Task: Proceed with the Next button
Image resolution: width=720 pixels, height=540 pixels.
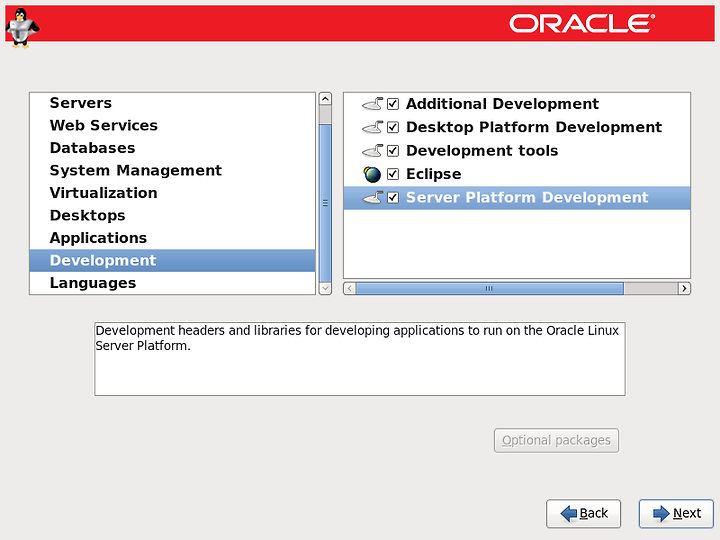Action: 676,513
